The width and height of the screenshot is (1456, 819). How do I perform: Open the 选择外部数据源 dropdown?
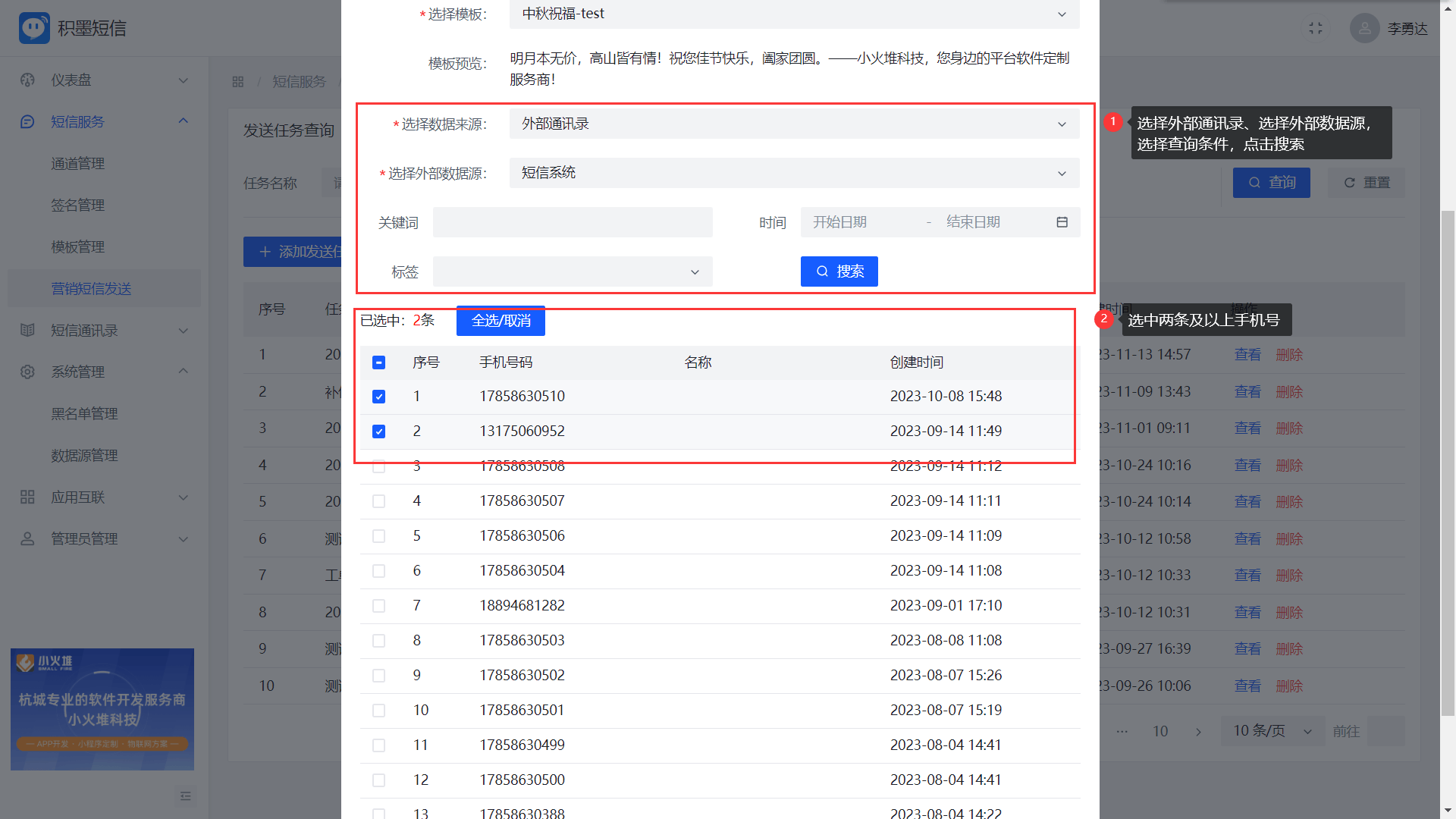coord(794,173)
